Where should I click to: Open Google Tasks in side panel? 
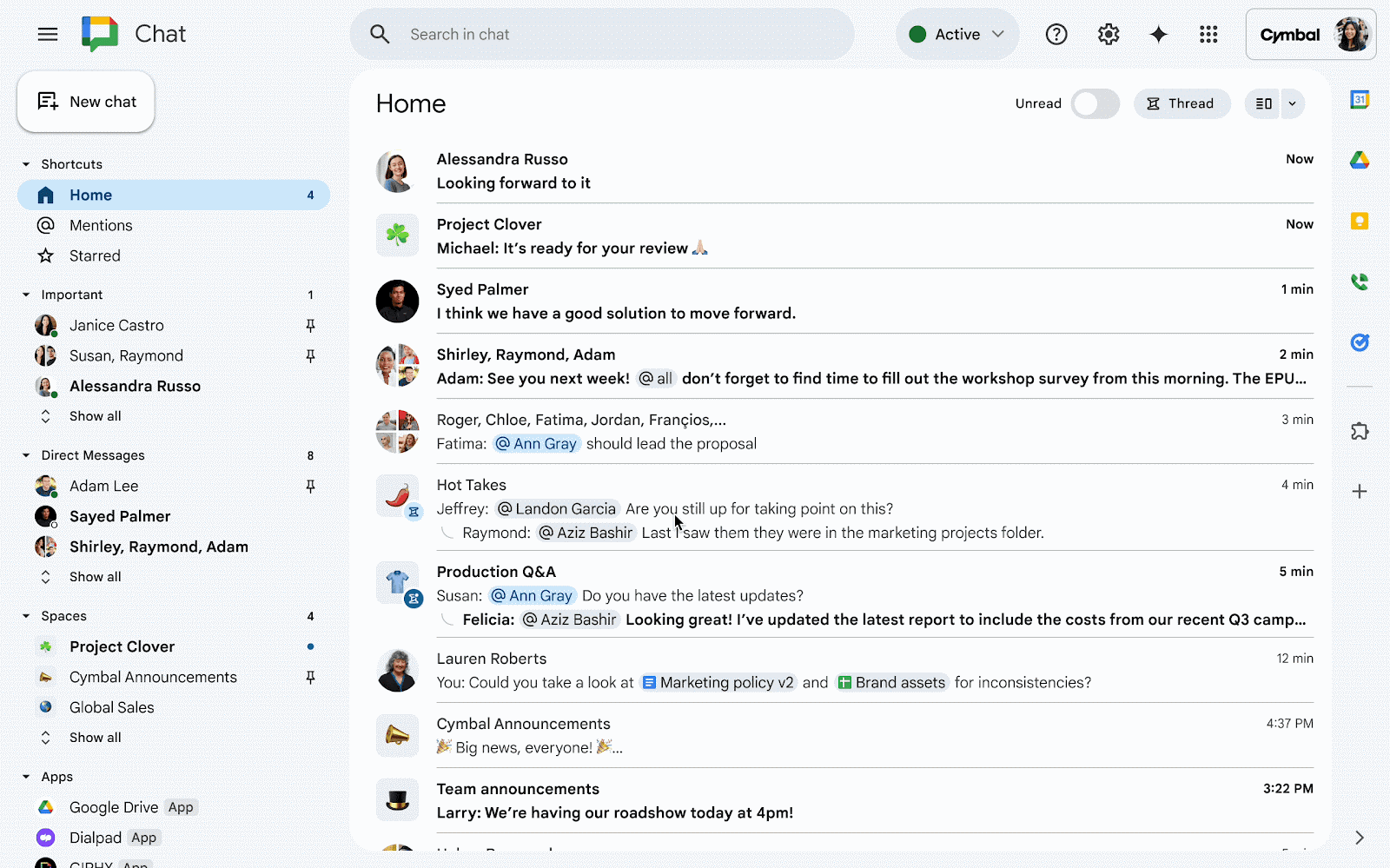pyautogui.click(x=1360, y=342)
